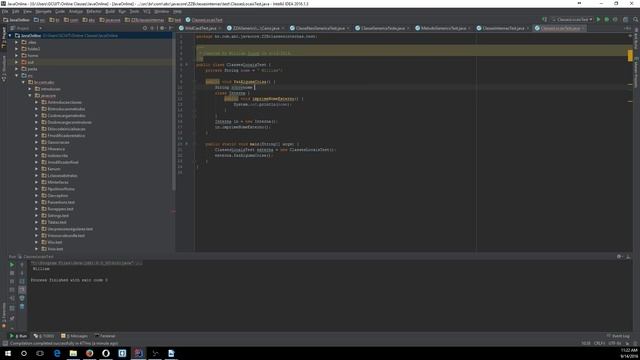The width and height of the screenshot is (640, 360).
Task: Open Firefox from taskbar
Action: [x=89, y=353]
